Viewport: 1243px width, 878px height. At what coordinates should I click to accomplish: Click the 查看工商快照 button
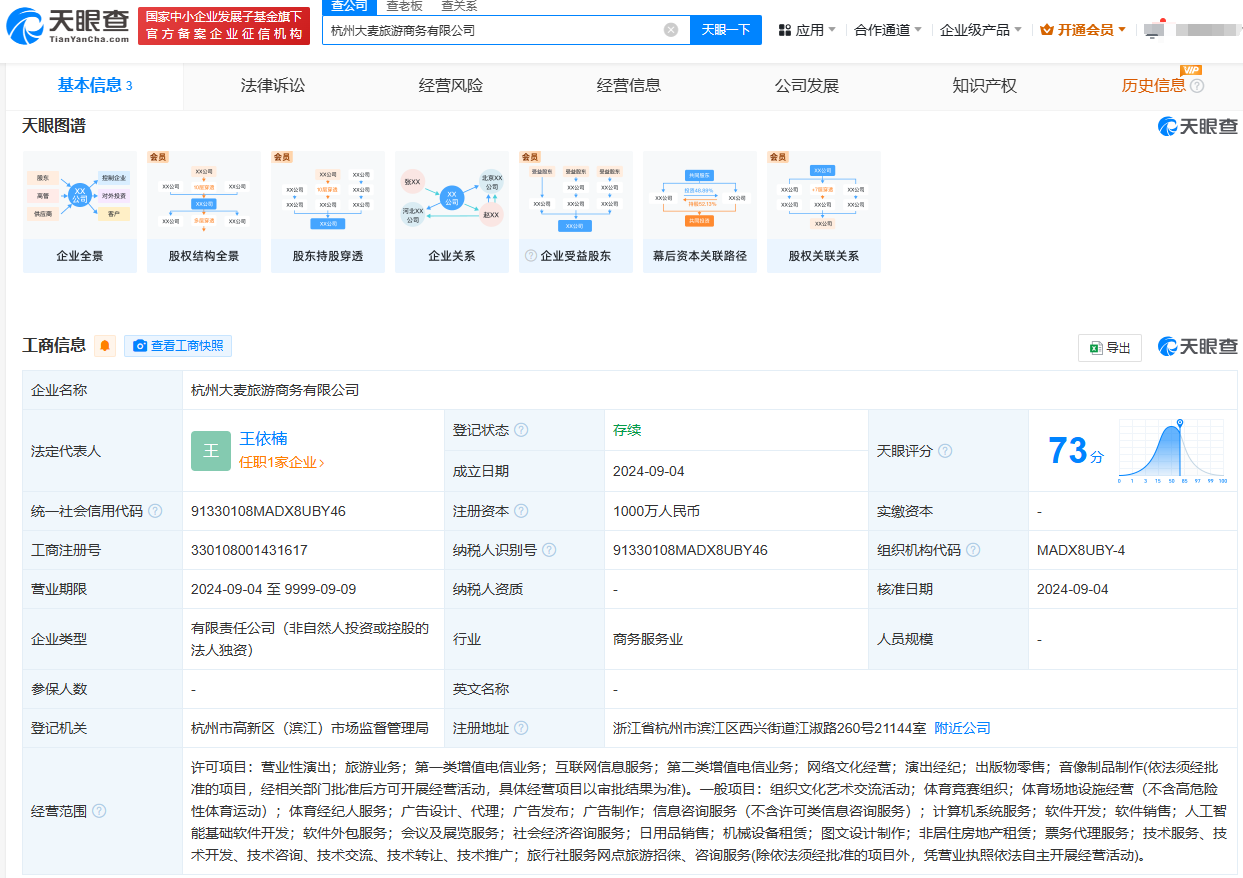click(178, 346)
